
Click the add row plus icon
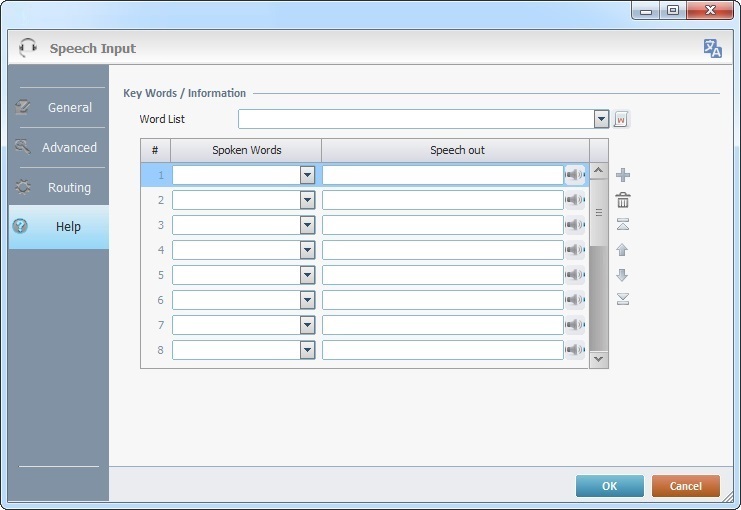623,175
